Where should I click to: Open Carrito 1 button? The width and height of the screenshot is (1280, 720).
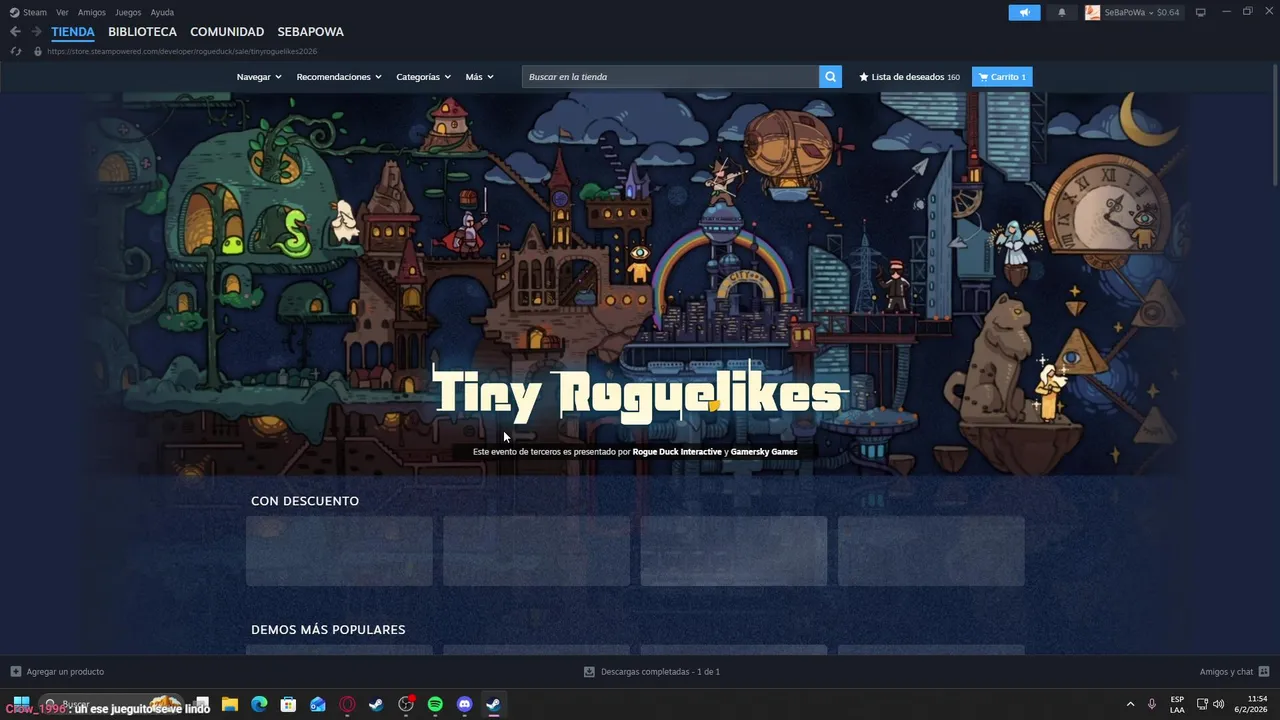1002,77
